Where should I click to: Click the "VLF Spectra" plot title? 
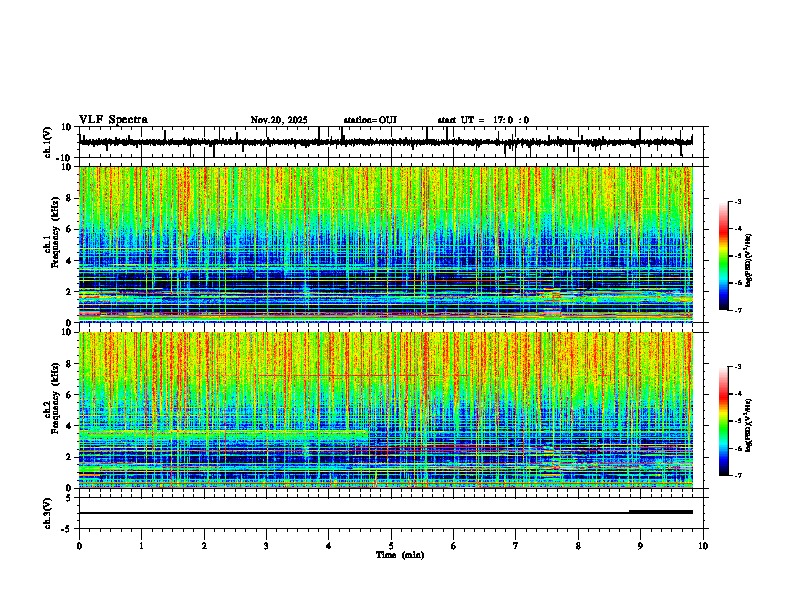(x=113, y=120)
